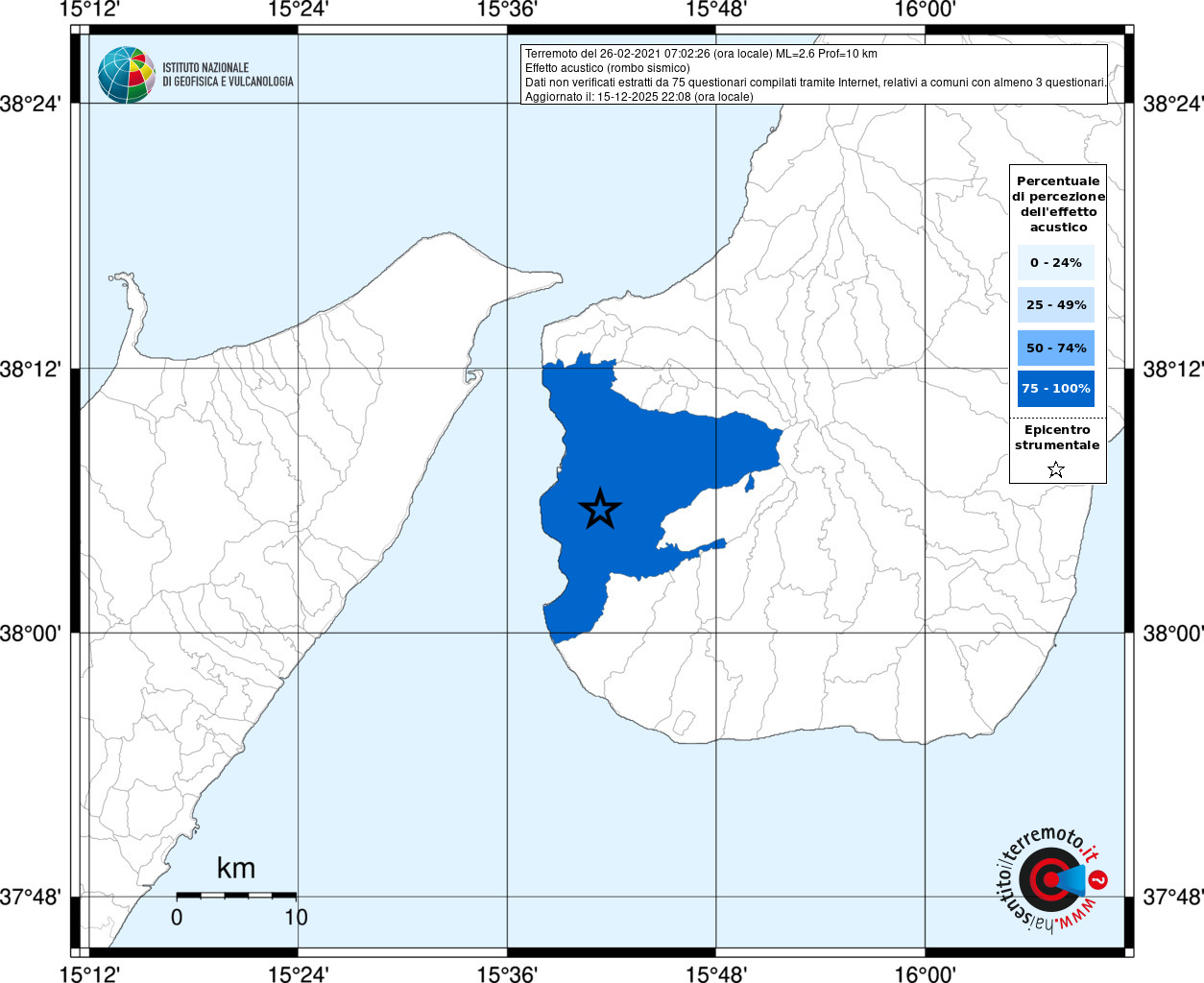Click the left axis label 38°12'
Screen dimensions: 1204x983
click(31, 369)
